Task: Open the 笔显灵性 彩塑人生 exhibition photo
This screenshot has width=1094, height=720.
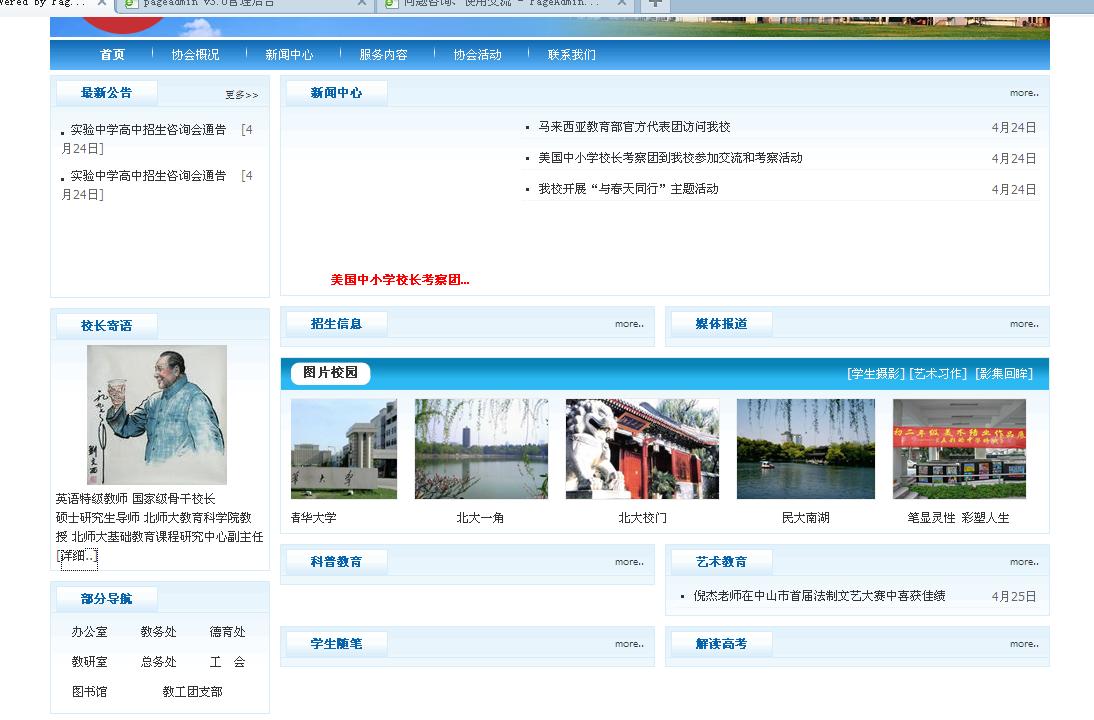Action: pyautogui.click(x=958, y=449)
